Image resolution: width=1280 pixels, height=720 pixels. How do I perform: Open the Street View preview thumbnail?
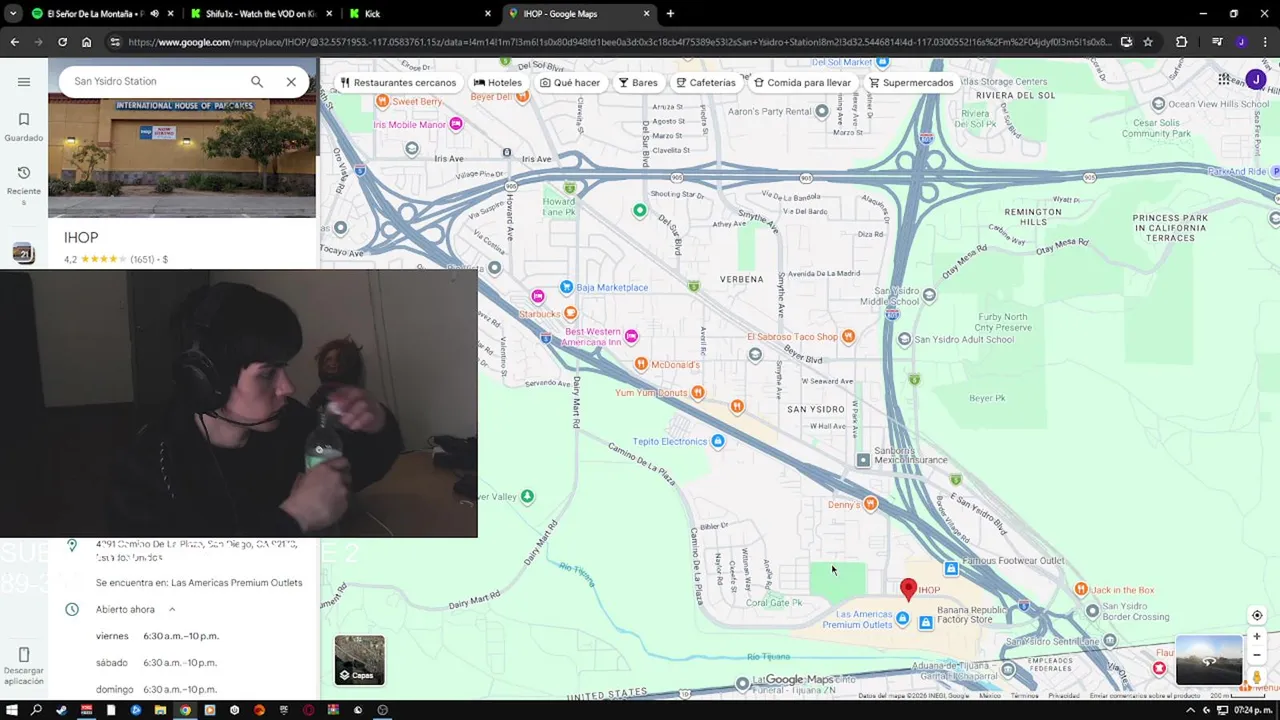coord(1208,660)
